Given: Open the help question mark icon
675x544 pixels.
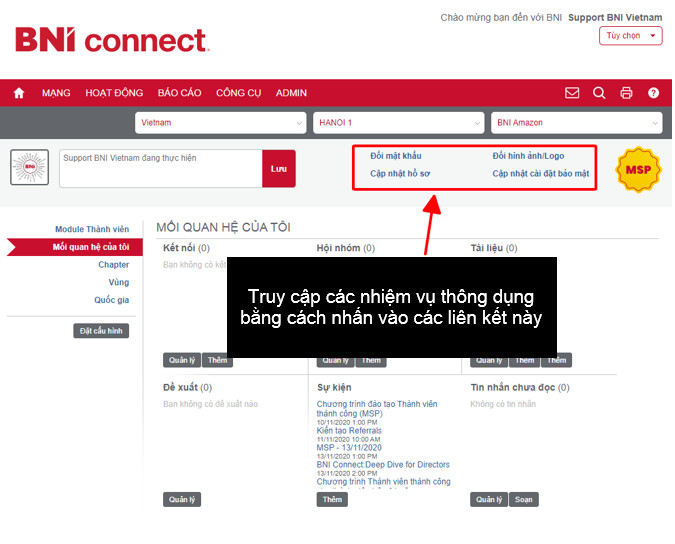Looking at the screenshot, I should coord(653,93).
